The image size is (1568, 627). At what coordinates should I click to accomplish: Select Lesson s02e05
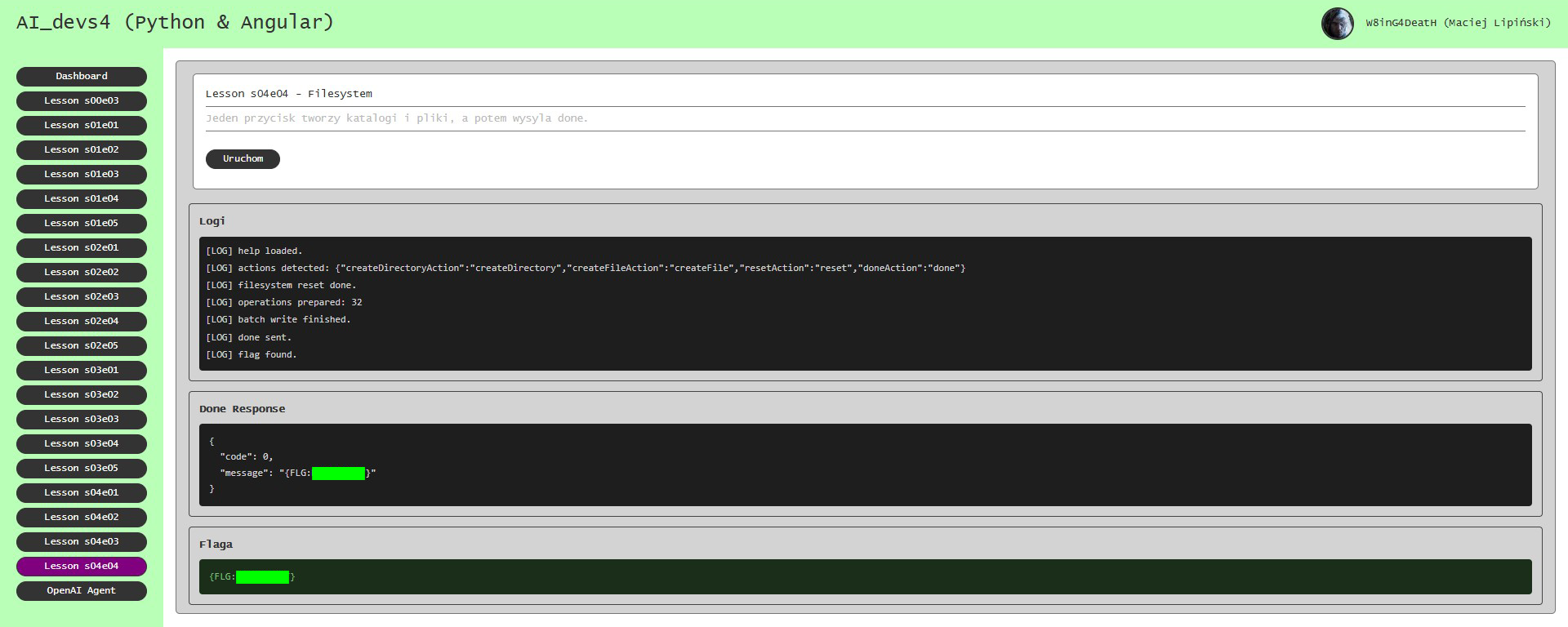pos(82,345)
